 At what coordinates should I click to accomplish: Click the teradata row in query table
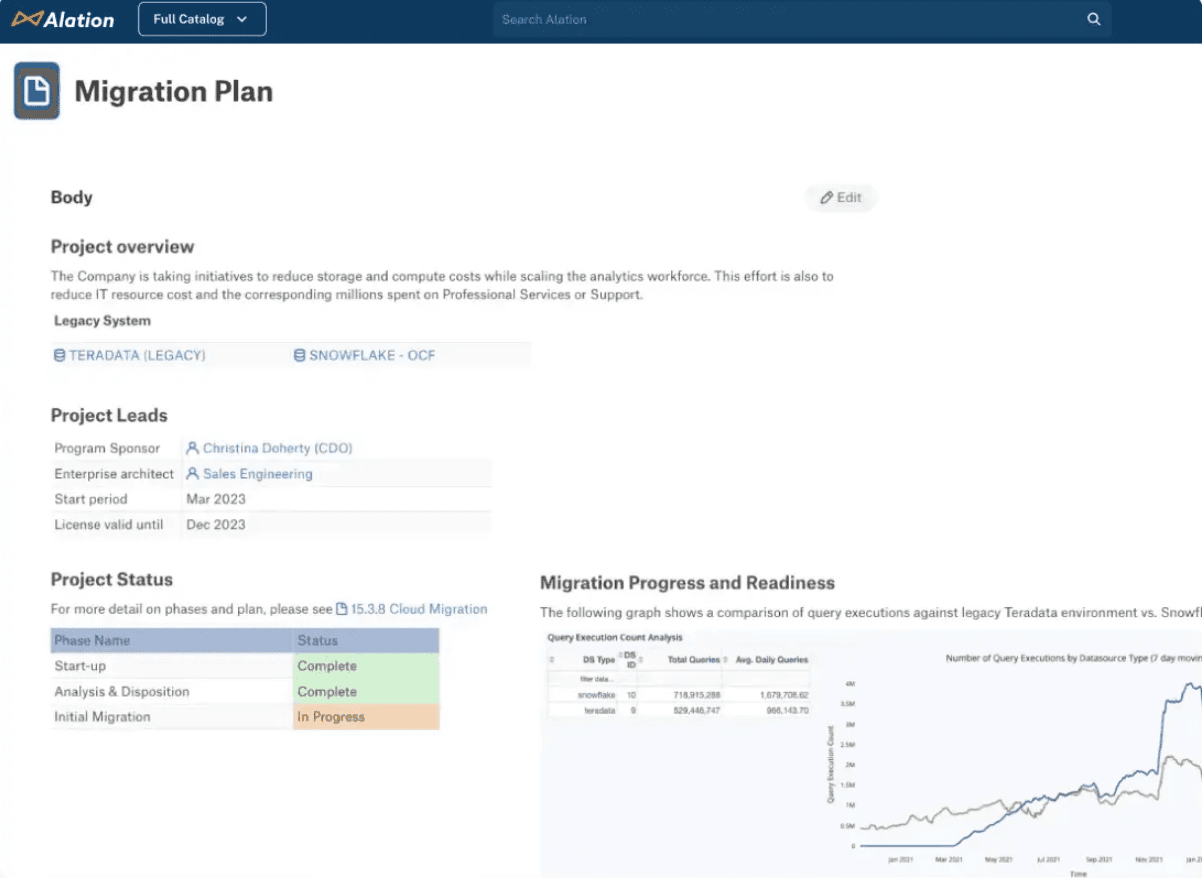(680, 710)
